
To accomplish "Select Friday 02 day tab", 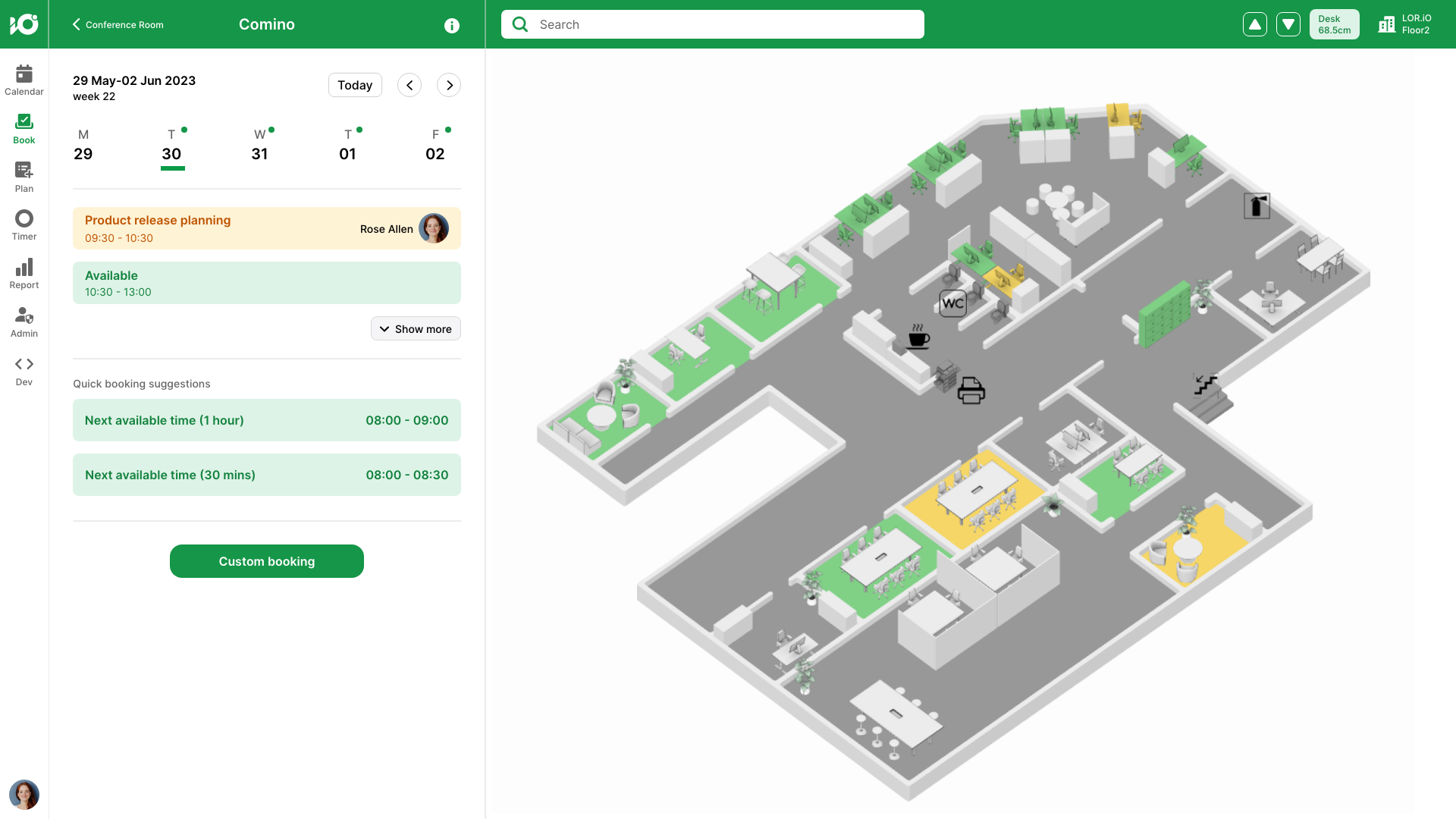I will click(x=435, y=146).
